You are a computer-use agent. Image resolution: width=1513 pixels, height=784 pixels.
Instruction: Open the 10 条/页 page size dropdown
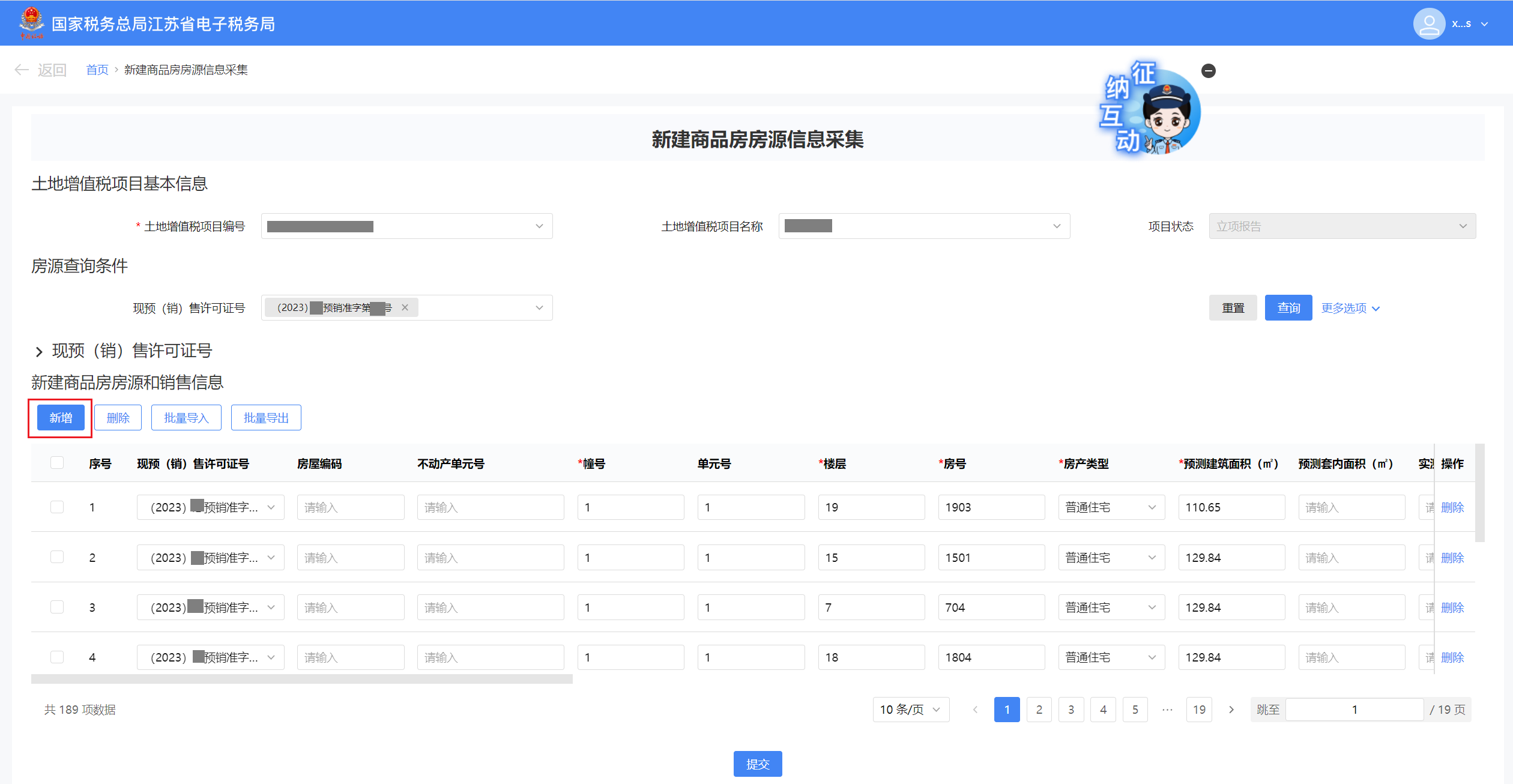tap(910, 710)
